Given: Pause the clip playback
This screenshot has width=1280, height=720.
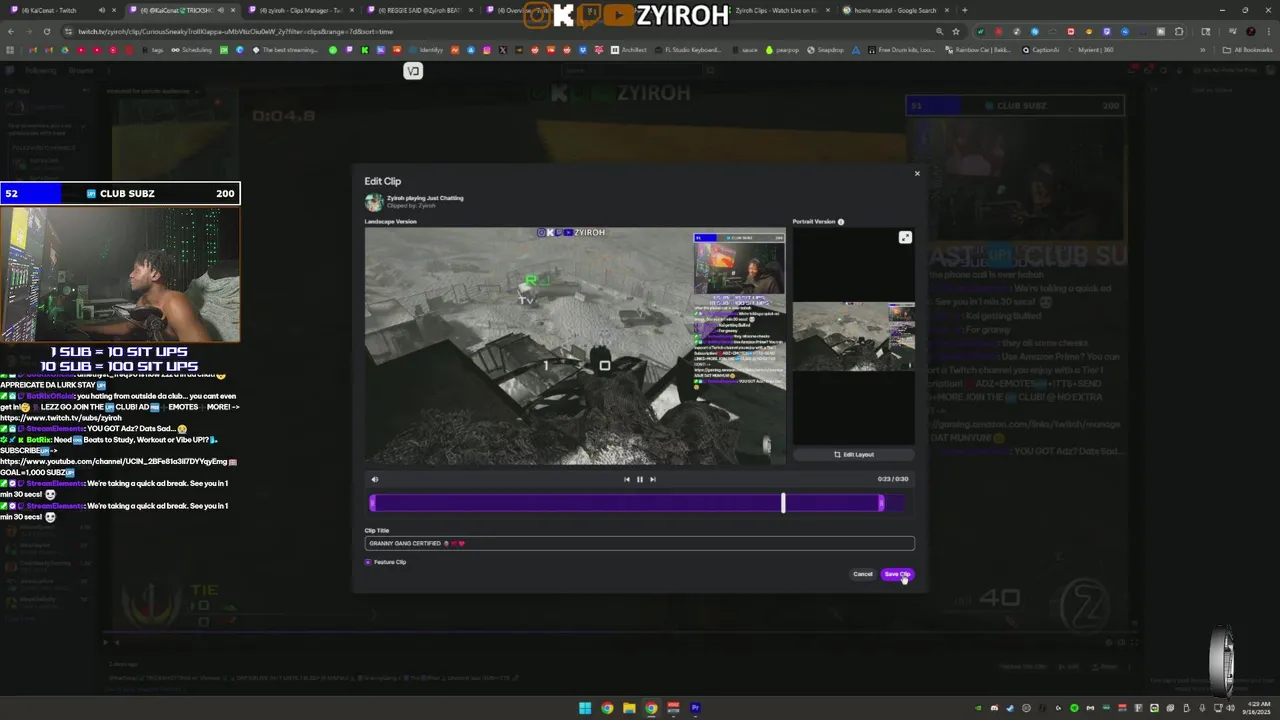Looking at the screenshot, I should click(x=640, y=479).
